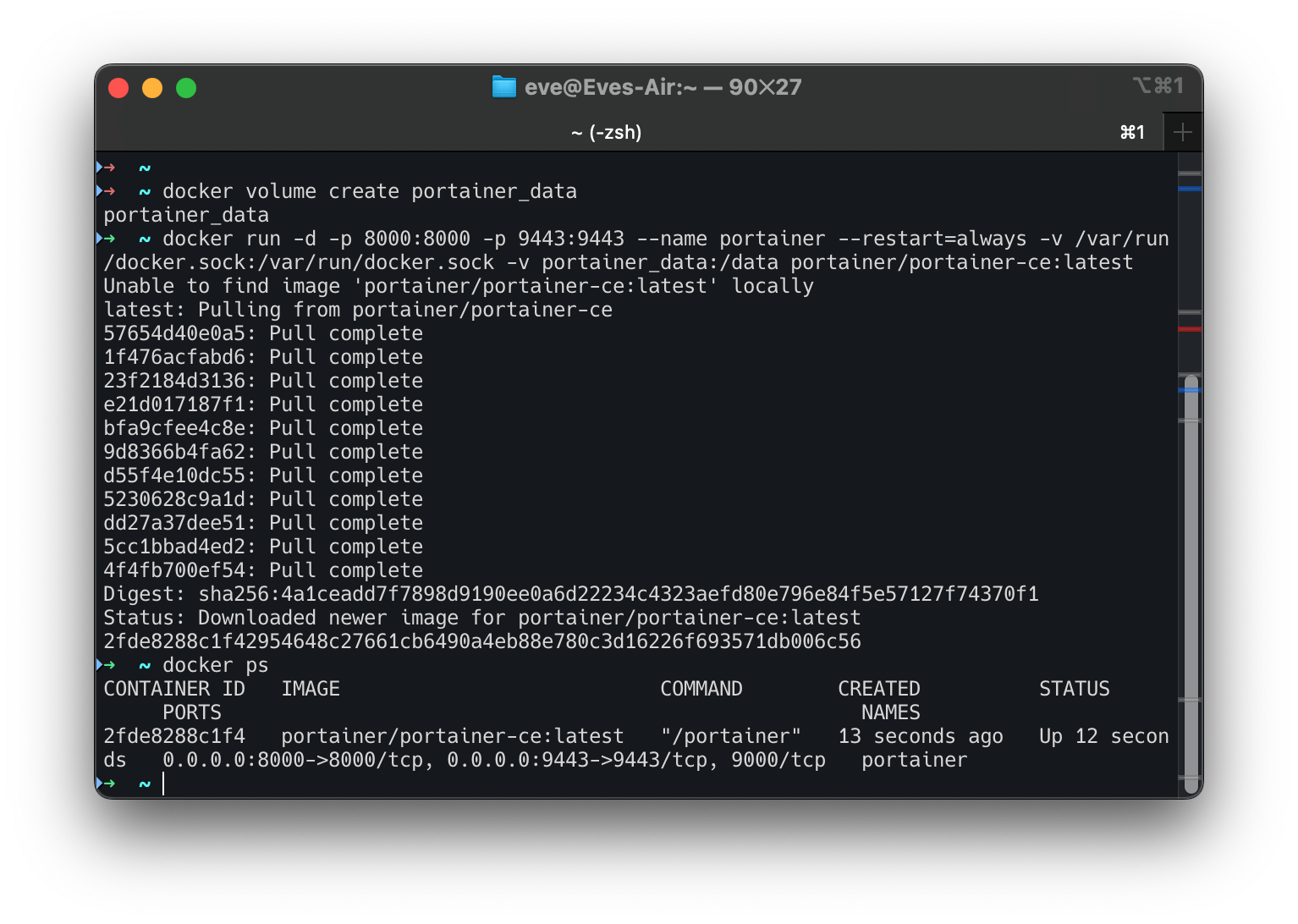The image size is (1298, 924).
Task: Click 'dd27a37dee51: Pull complete' line
Action: [x=263, y=523]
